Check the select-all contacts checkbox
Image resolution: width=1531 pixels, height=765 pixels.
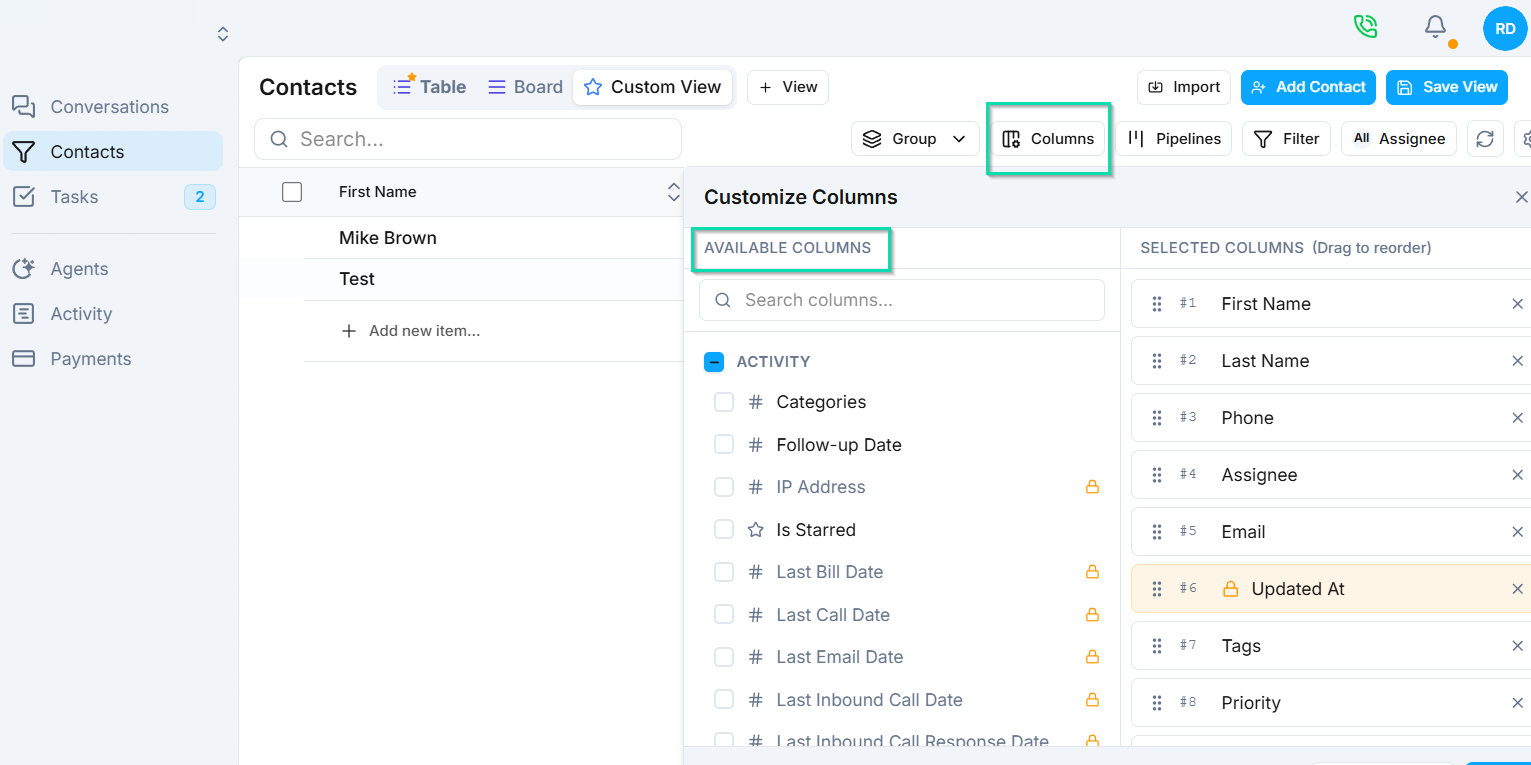(292, 192)
